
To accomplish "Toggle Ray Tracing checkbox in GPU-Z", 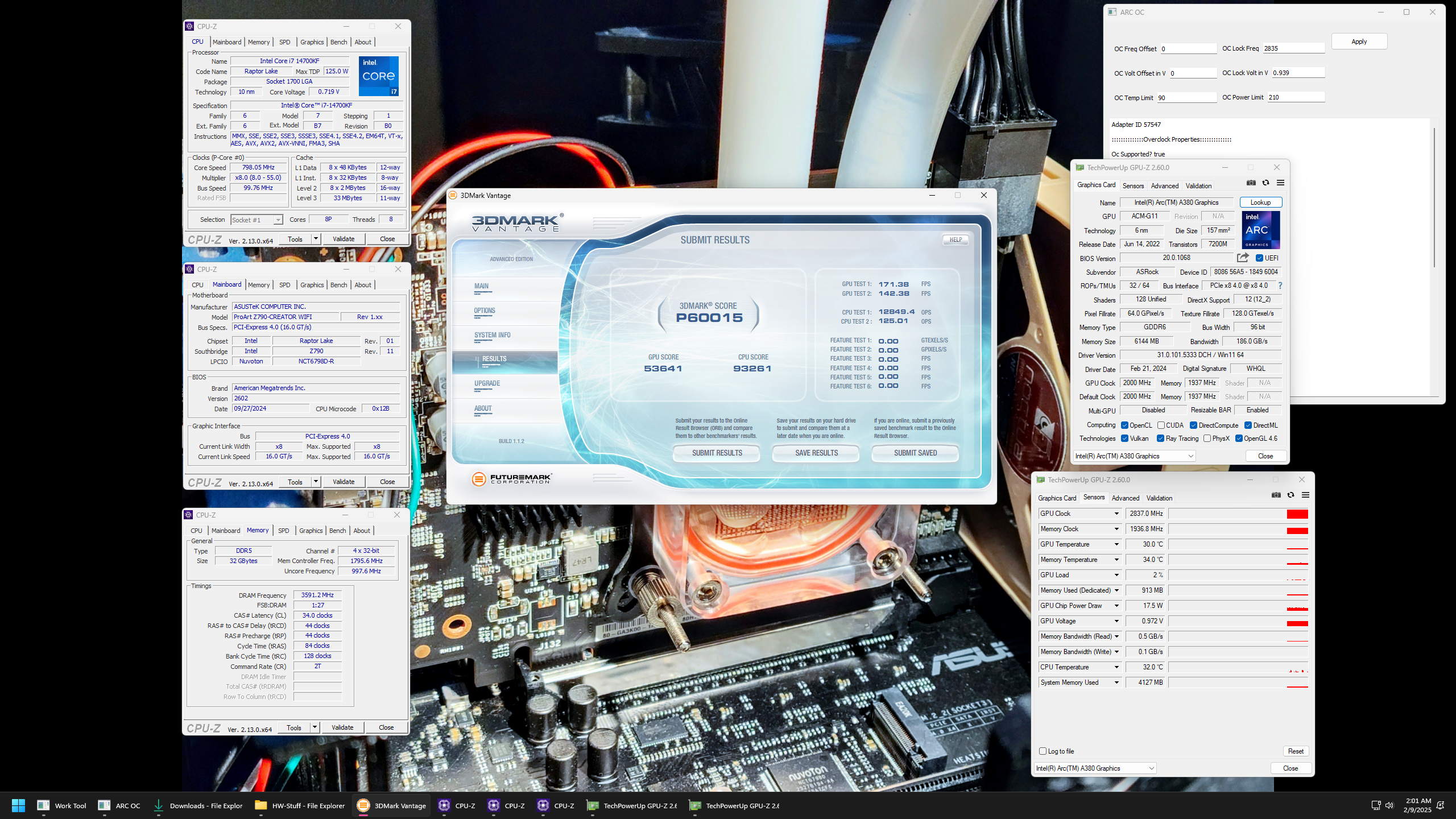I will [x=1160, y=439].
